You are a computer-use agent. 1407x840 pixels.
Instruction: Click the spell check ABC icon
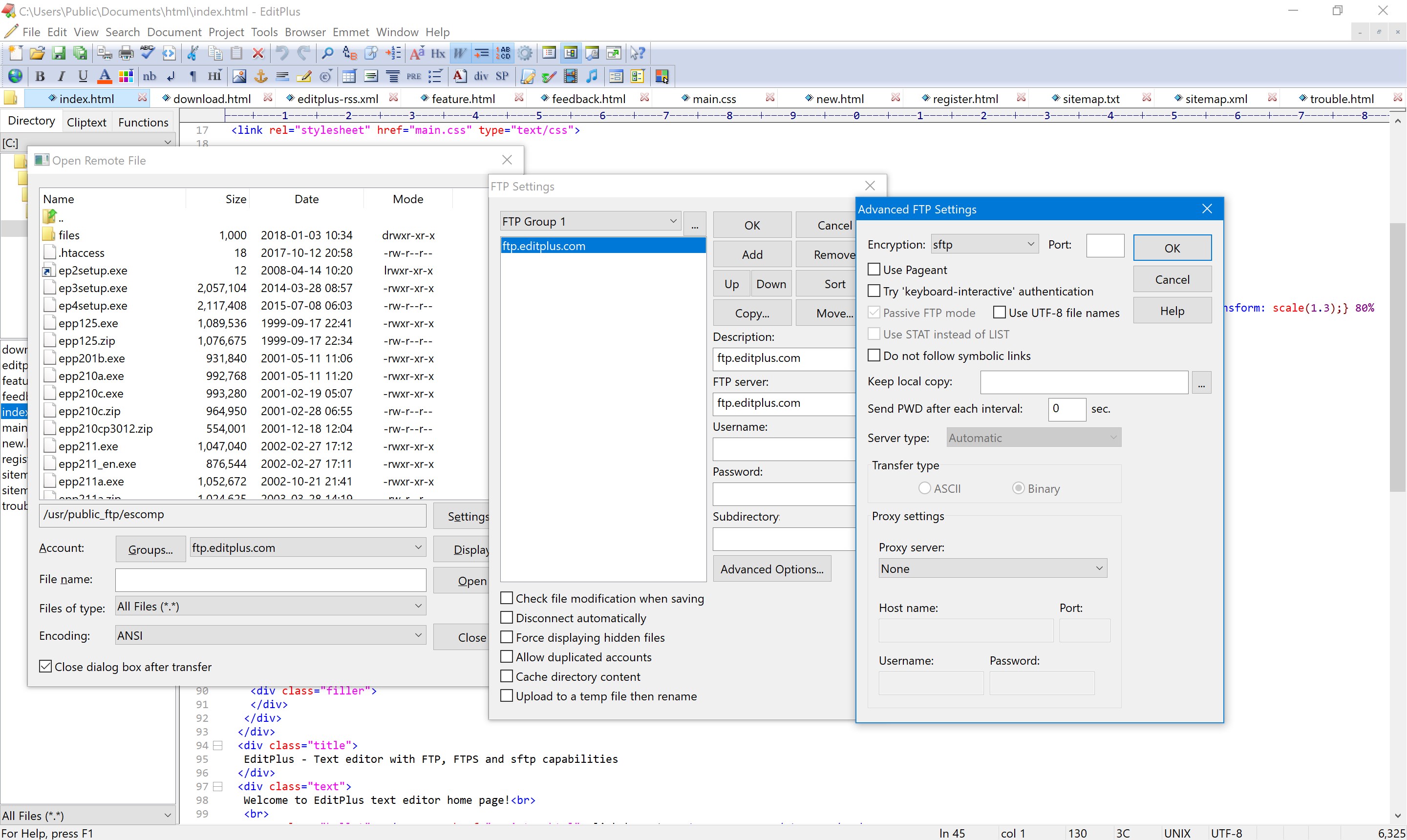pos(147,53)
